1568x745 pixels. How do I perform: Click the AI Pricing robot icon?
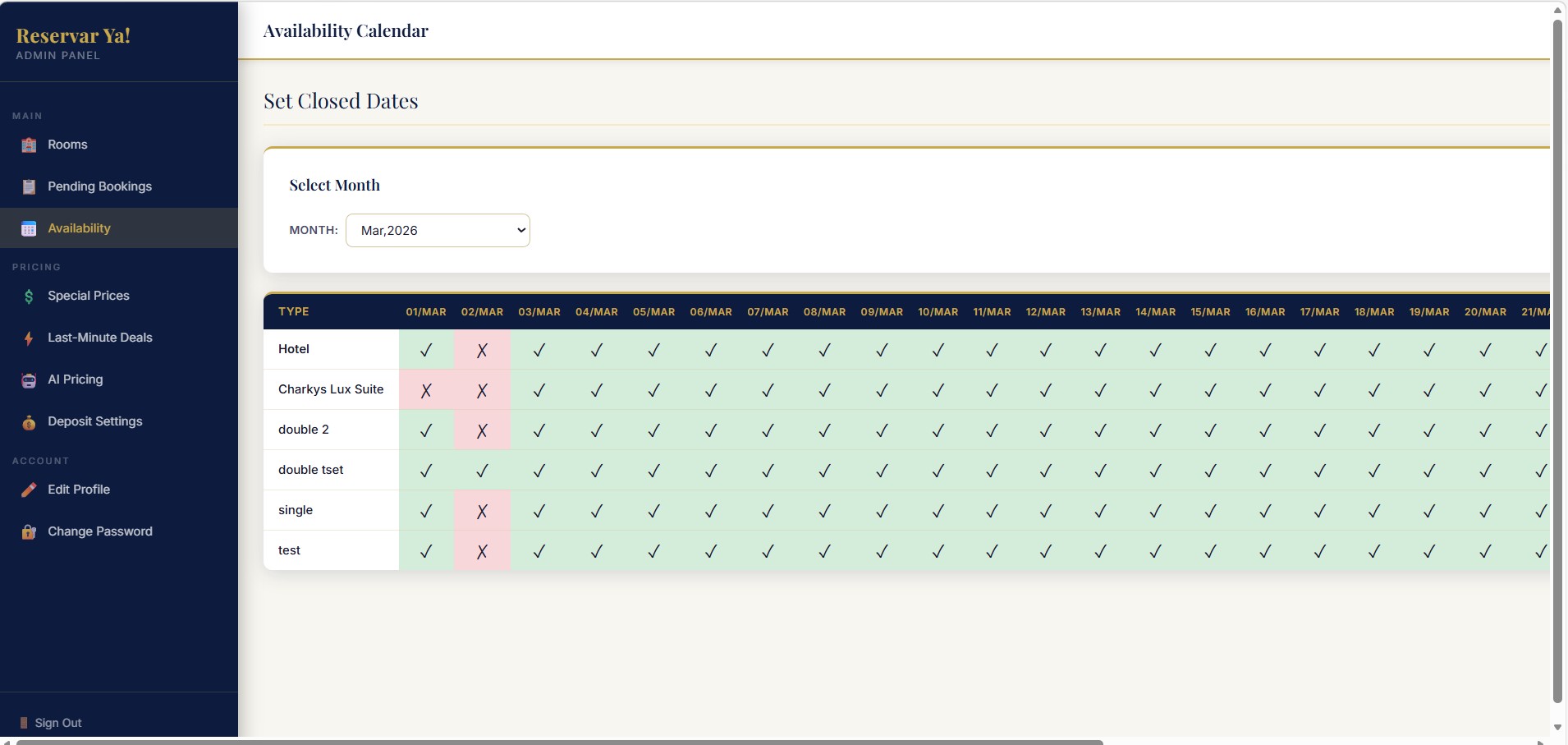point(29,380)
